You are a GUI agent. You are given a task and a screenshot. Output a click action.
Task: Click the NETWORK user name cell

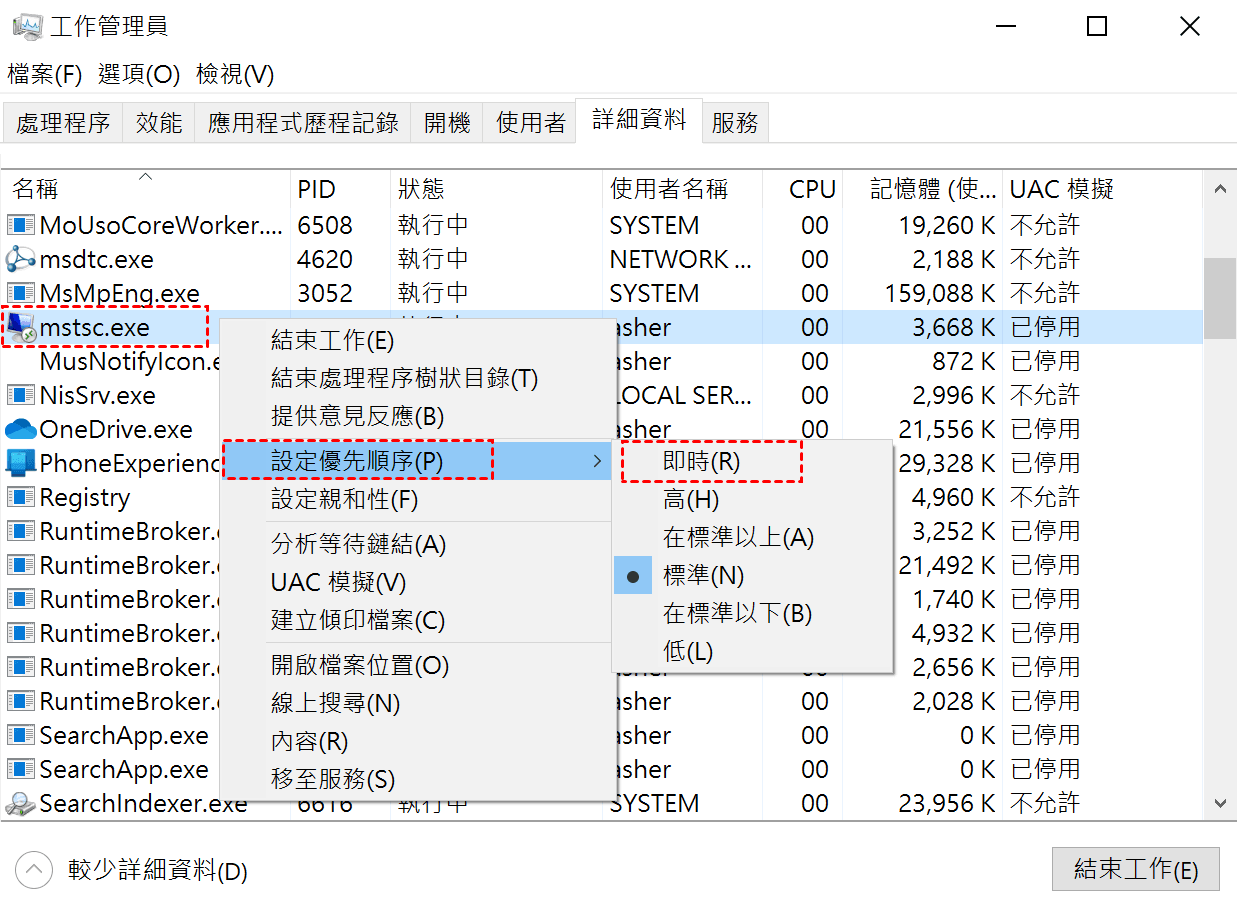[681, 259]
